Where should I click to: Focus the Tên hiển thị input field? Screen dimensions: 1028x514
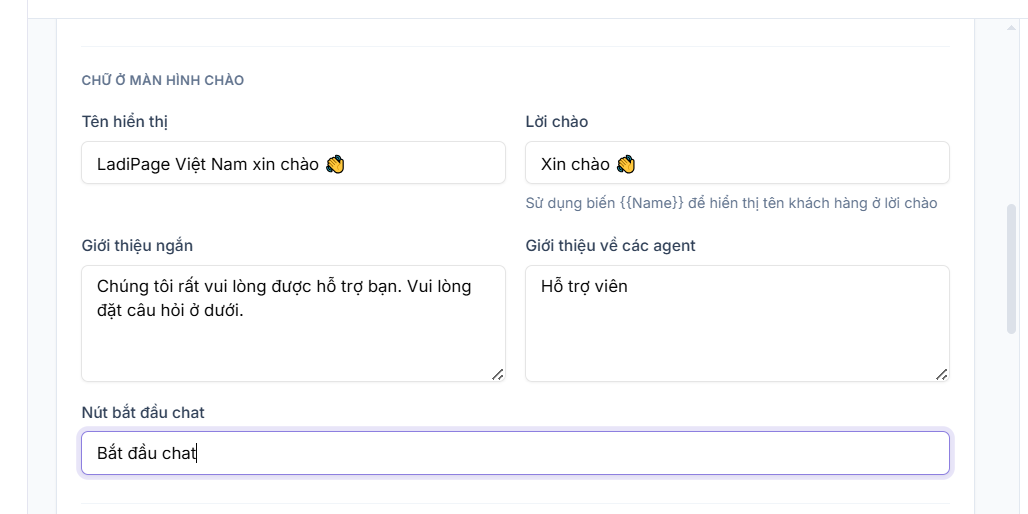click(293, 163)
